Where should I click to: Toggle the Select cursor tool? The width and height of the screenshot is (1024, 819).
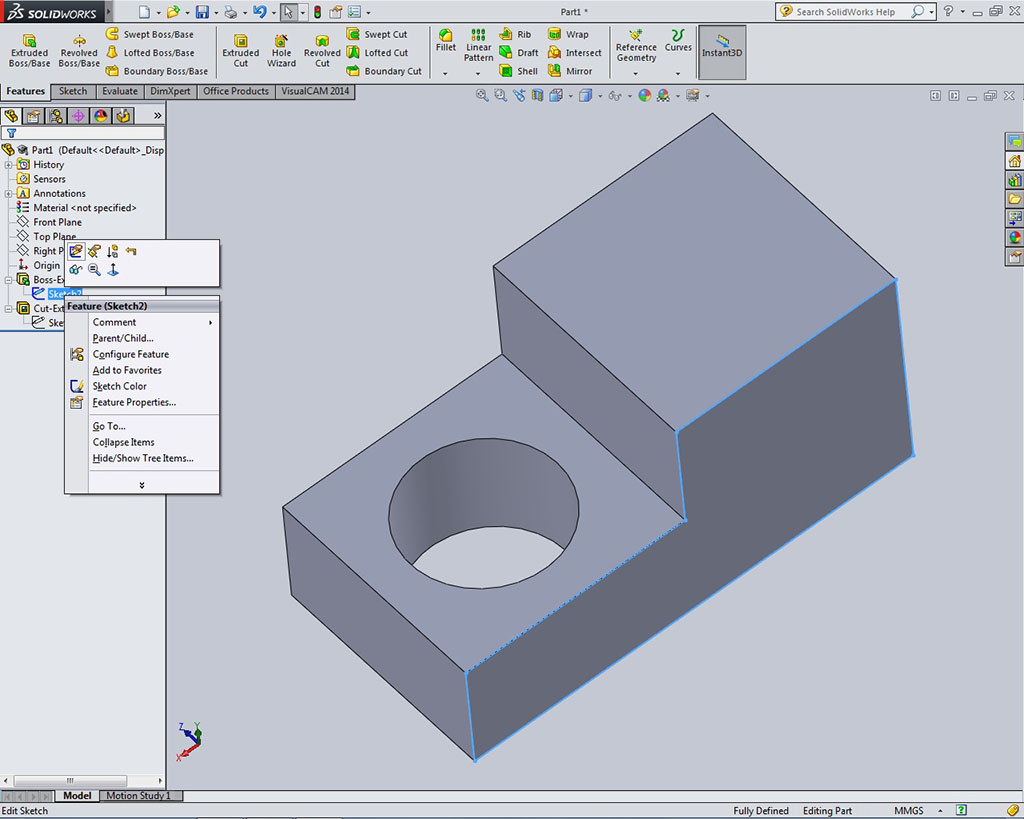(288, 12)
